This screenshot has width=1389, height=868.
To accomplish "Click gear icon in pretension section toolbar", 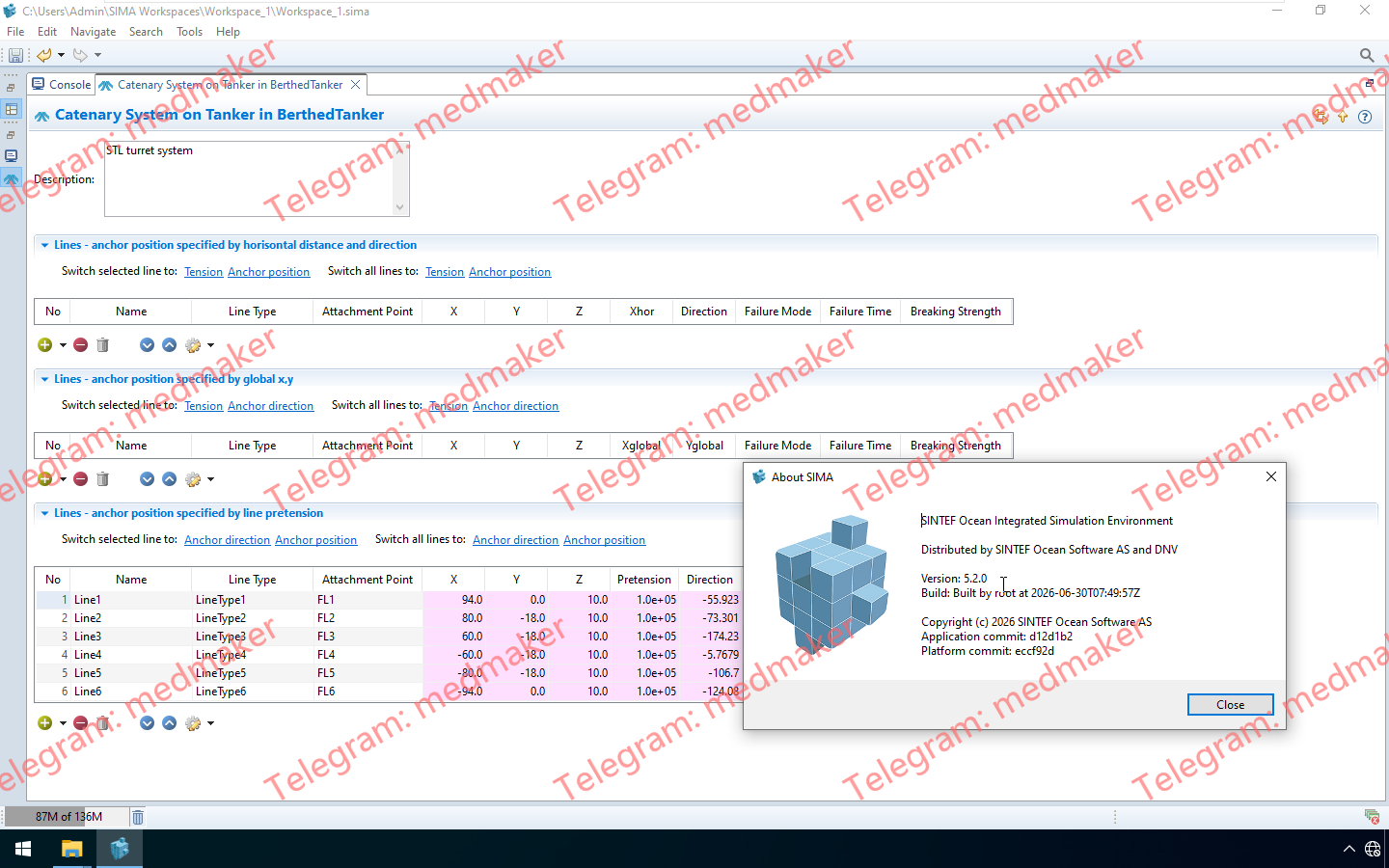I will [193, 723].
